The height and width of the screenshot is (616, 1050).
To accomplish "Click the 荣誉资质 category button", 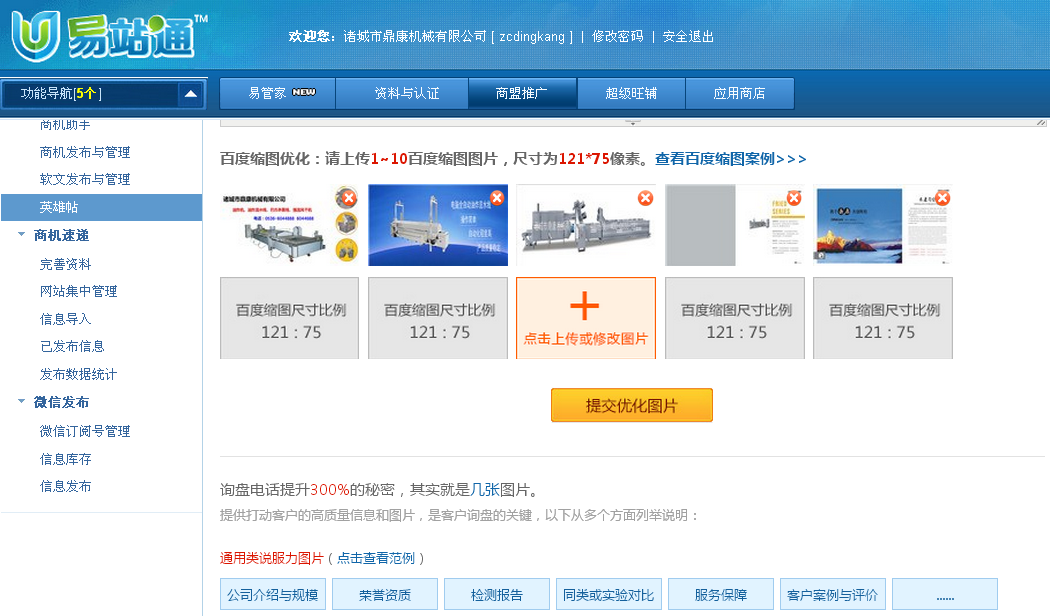I will pyautogui.click(x=385, y=595).
